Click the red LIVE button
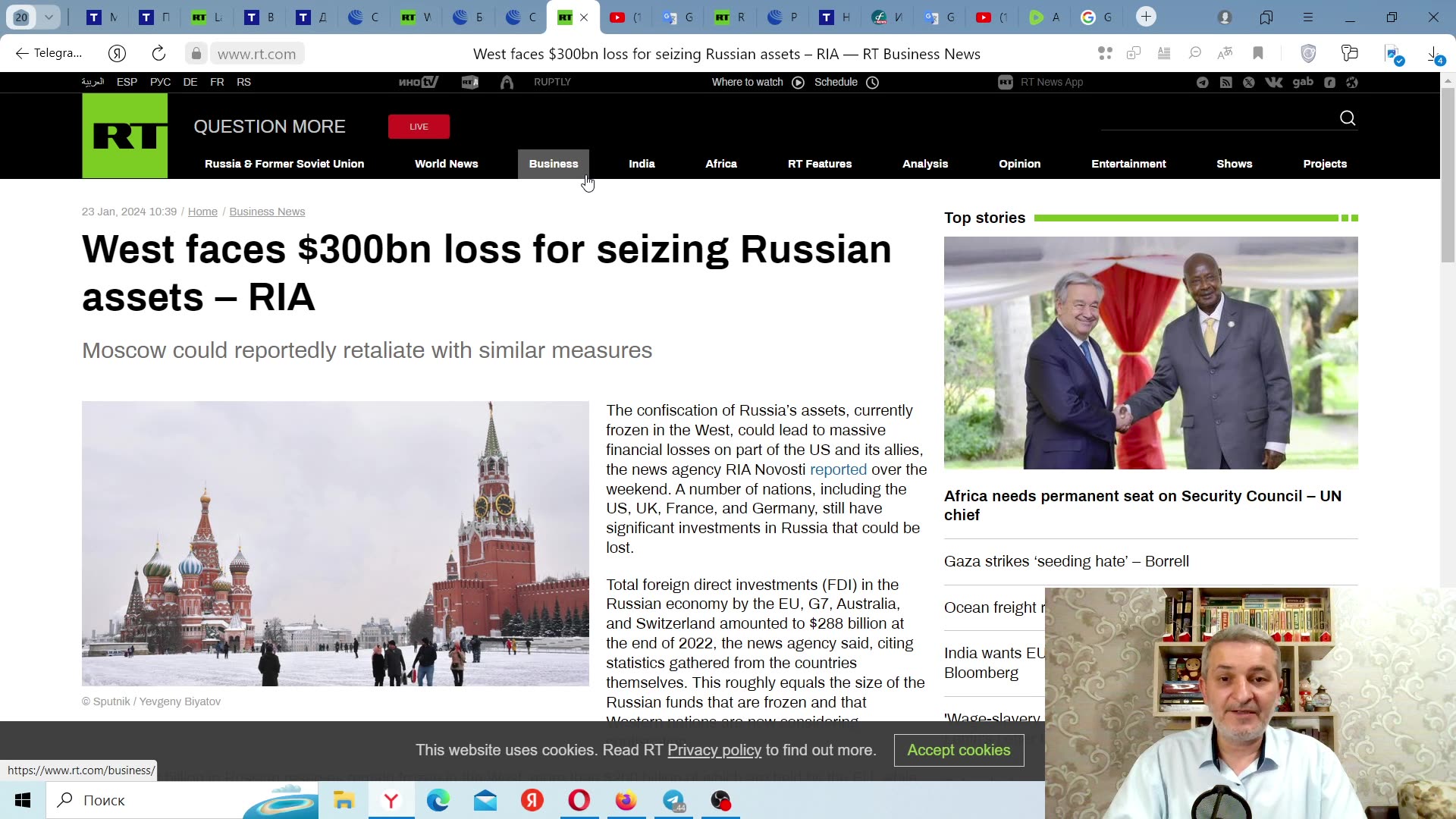The image size is (1456, 819). pyautogui.click(x=419, y=127)
